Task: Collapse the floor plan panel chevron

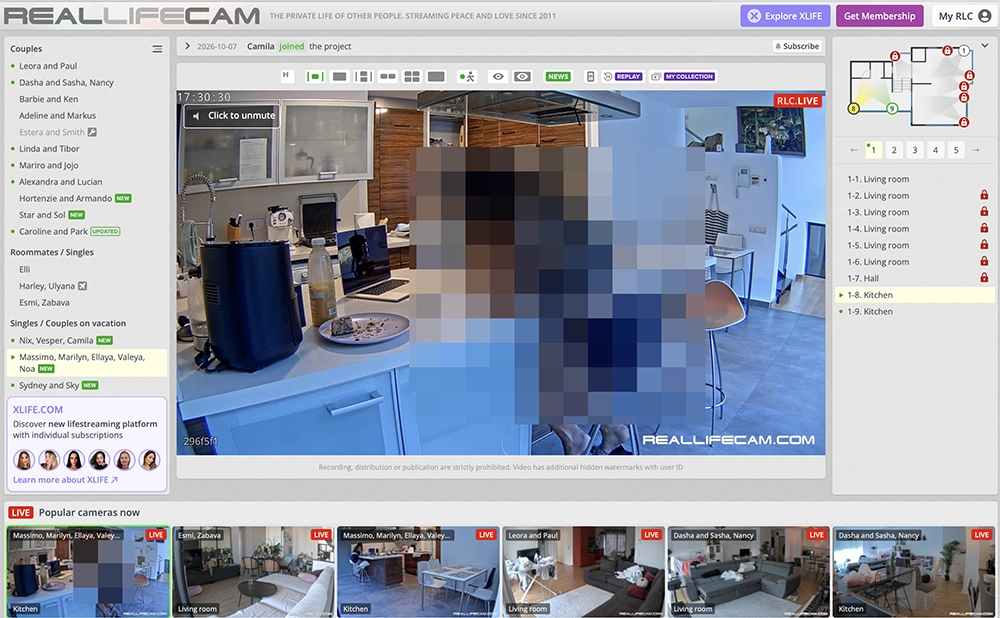Action: tap(985, 45)
